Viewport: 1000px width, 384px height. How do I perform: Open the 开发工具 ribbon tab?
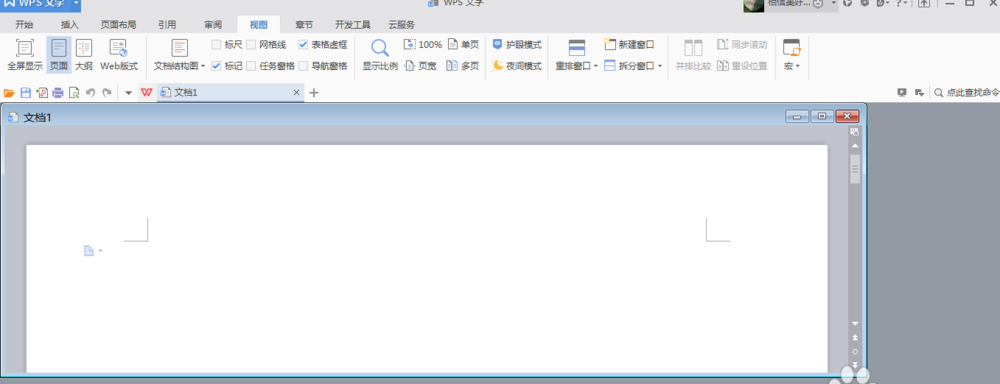[353, 25]
